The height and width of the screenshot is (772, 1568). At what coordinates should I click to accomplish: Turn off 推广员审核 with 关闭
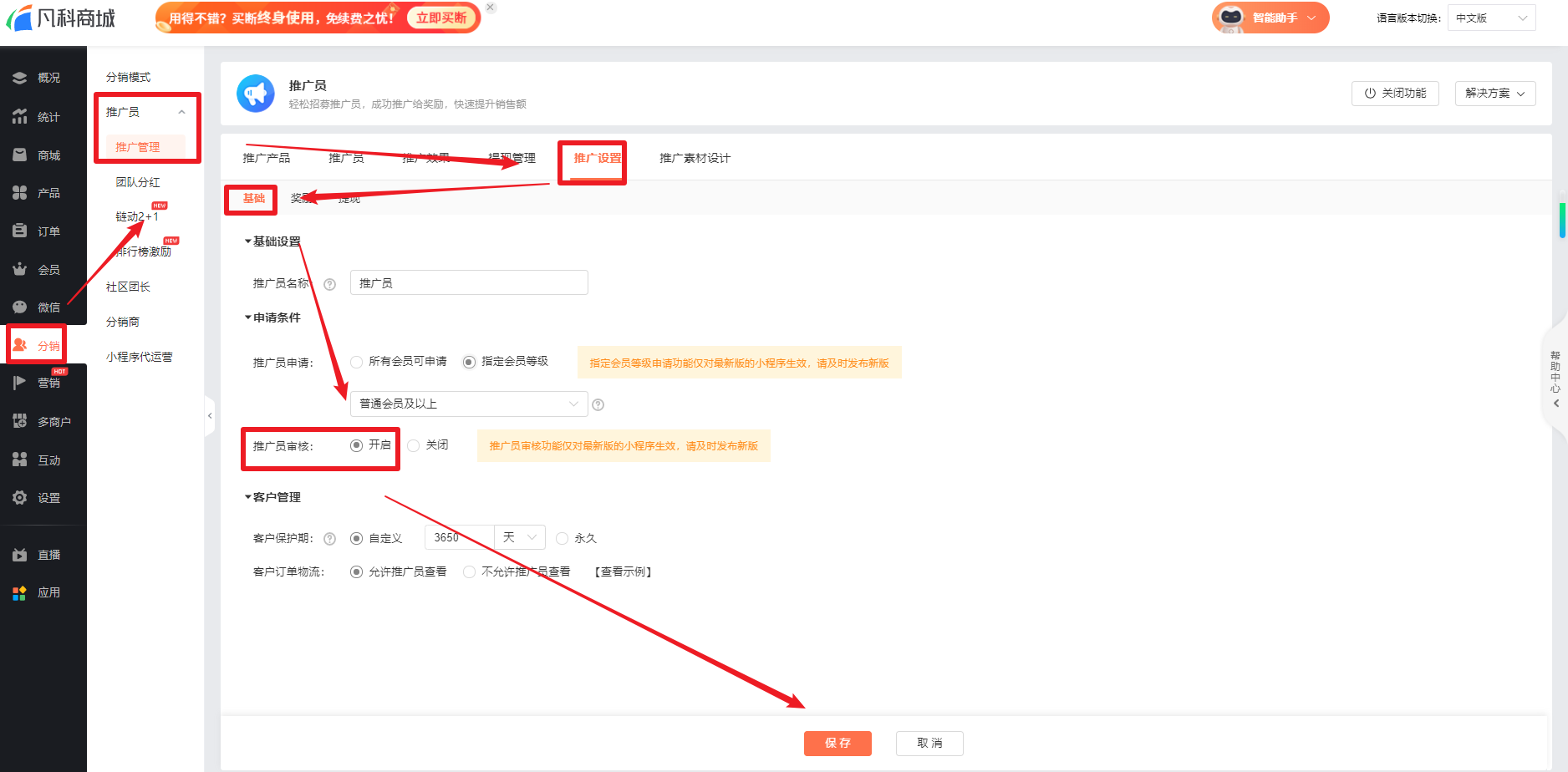(x=414, y=445)
